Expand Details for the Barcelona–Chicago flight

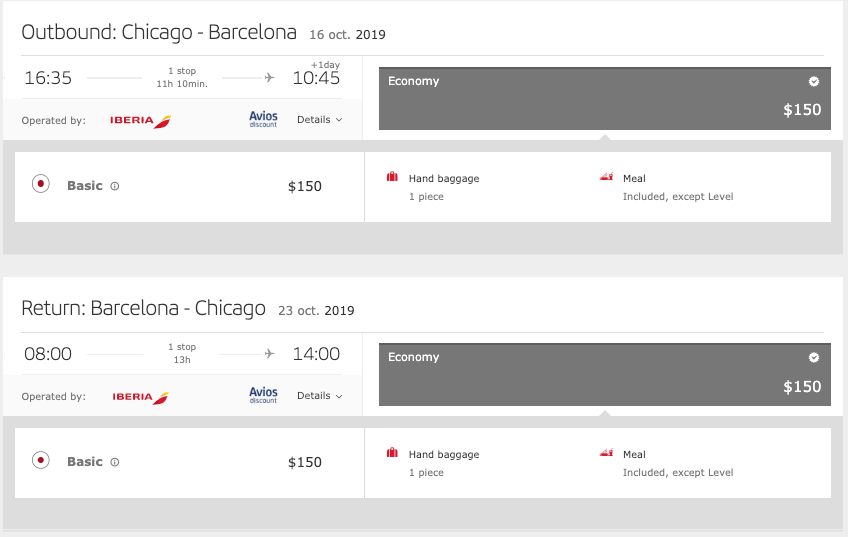(320, 395)
